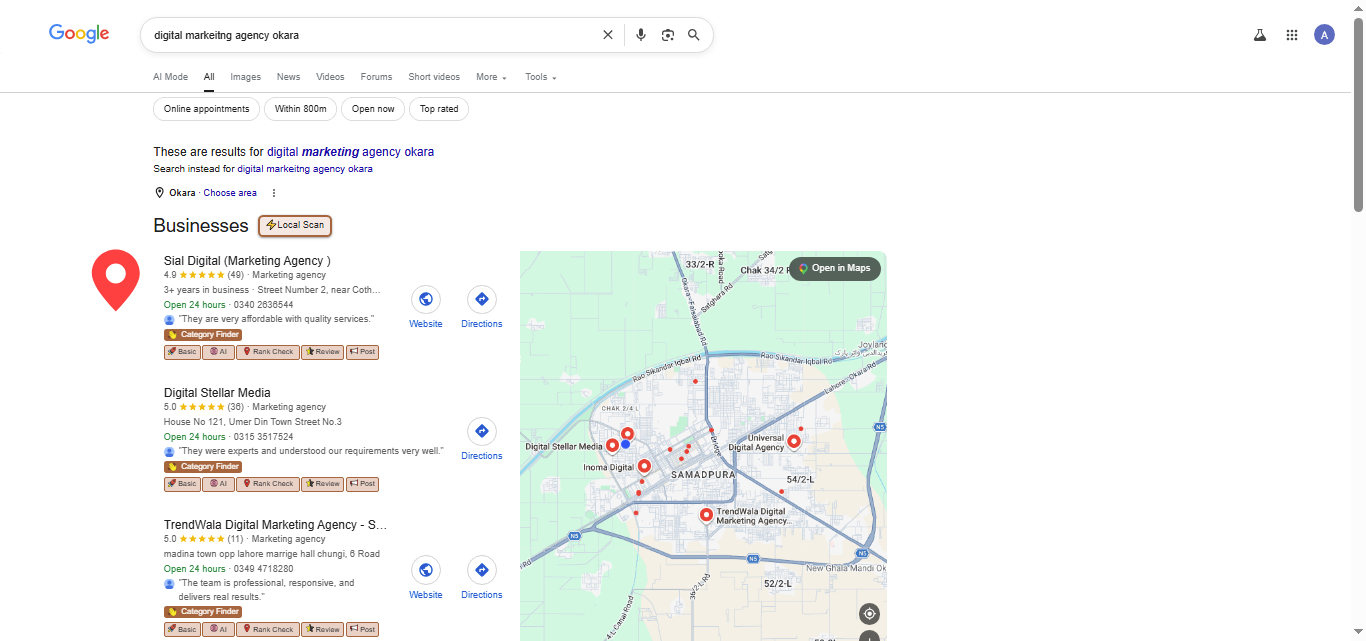Toggle the Online appointments filter chip
This screenshot has width=1366, height=641.
coord(207,109)
